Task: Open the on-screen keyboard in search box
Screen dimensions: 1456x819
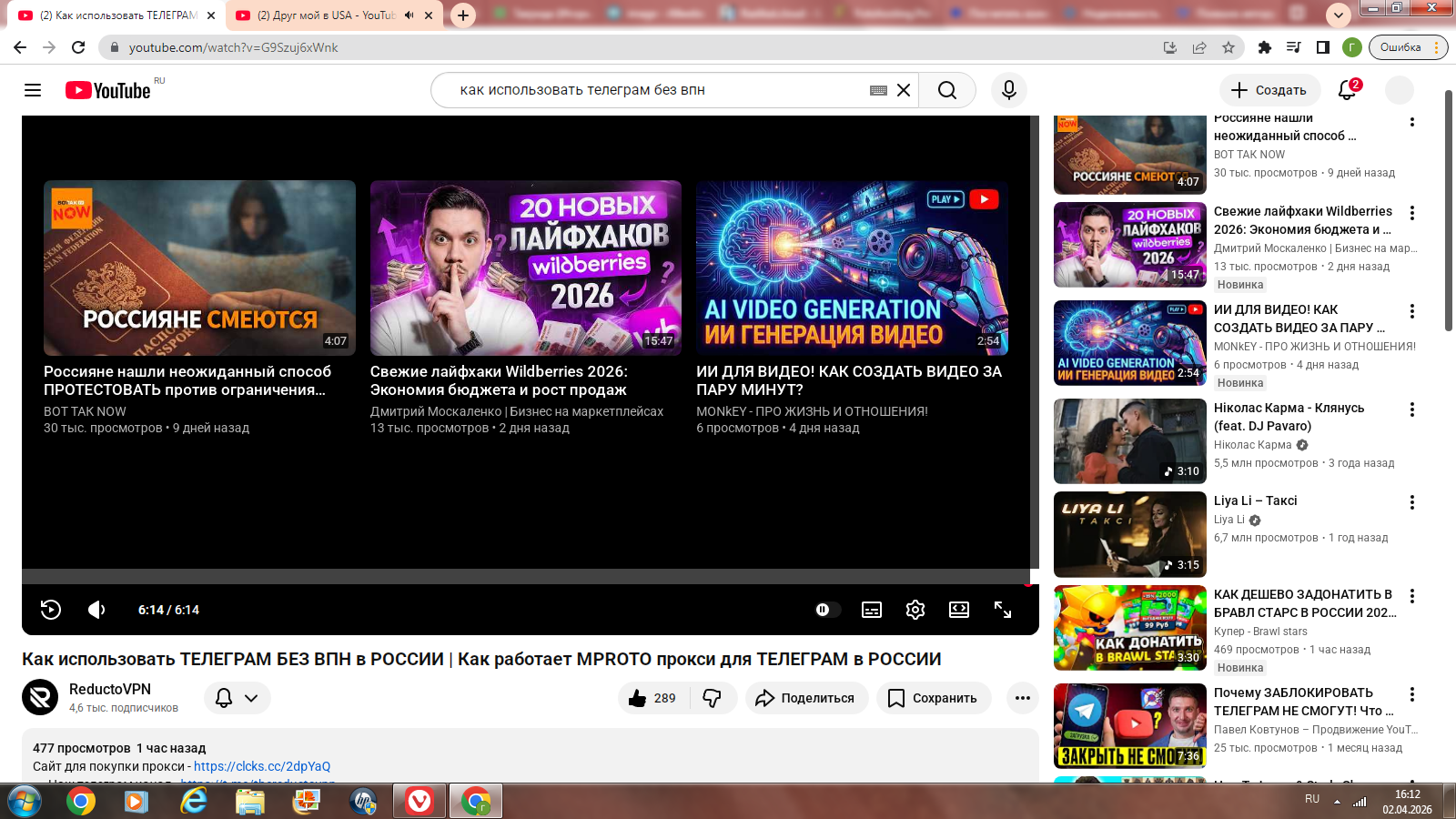Action: tap(878, 90)
